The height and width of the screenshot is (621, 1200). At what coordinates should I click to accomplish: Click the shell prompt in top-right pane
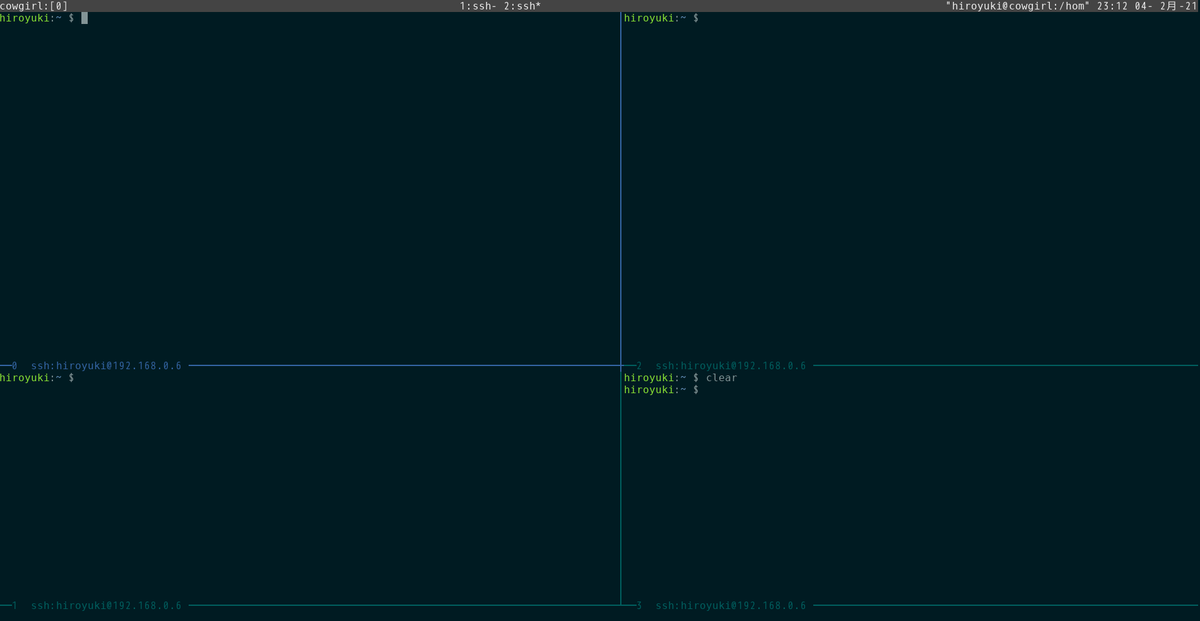(658, 17)
